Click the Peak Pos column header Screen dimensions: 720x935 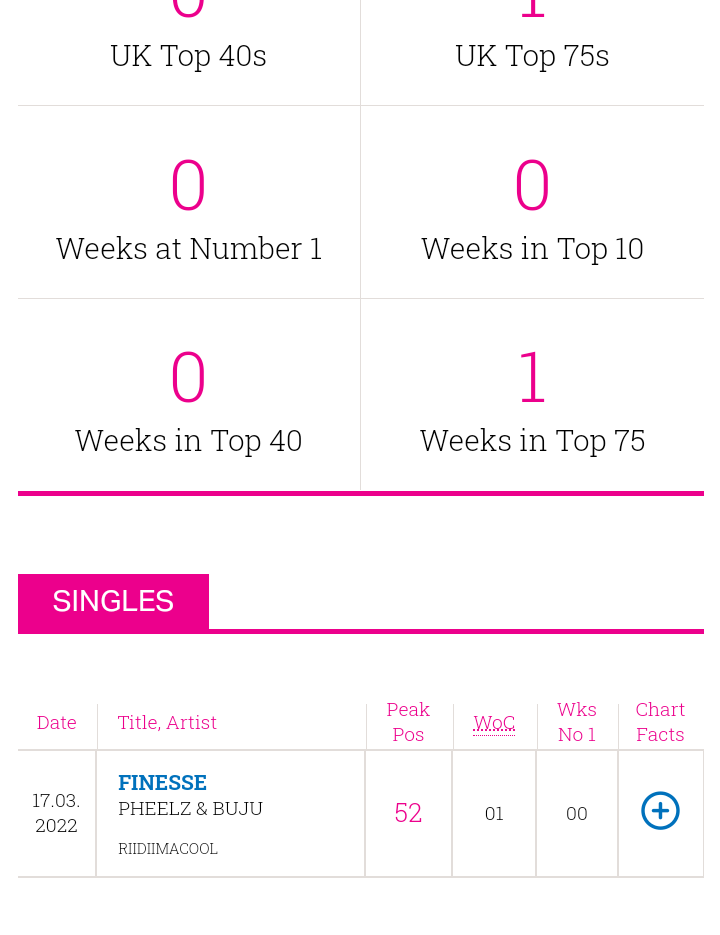pos(408,722)
